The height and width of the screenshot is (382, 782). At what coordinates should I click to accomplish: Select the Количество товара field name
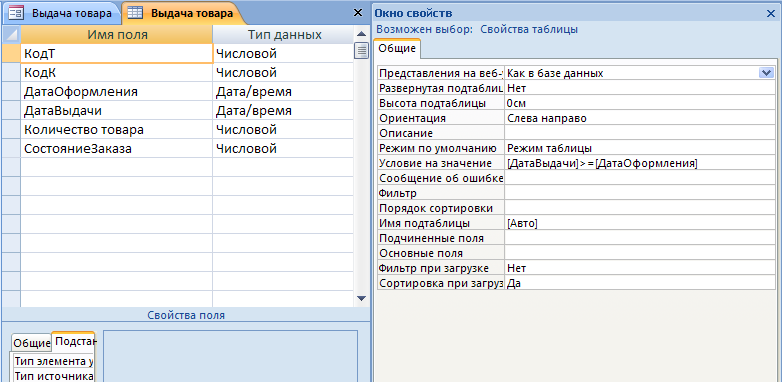point(117,130)
